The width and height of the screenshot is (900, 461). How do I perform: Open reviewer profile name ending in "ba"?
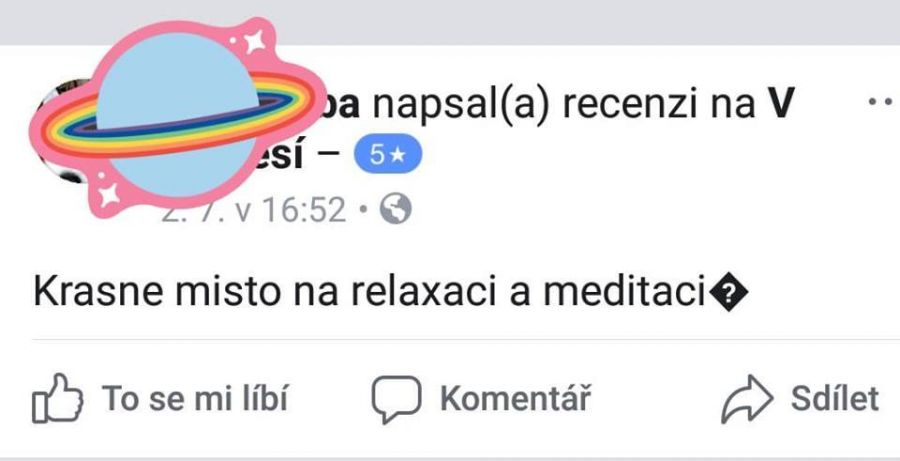click(x=339, y=104)
